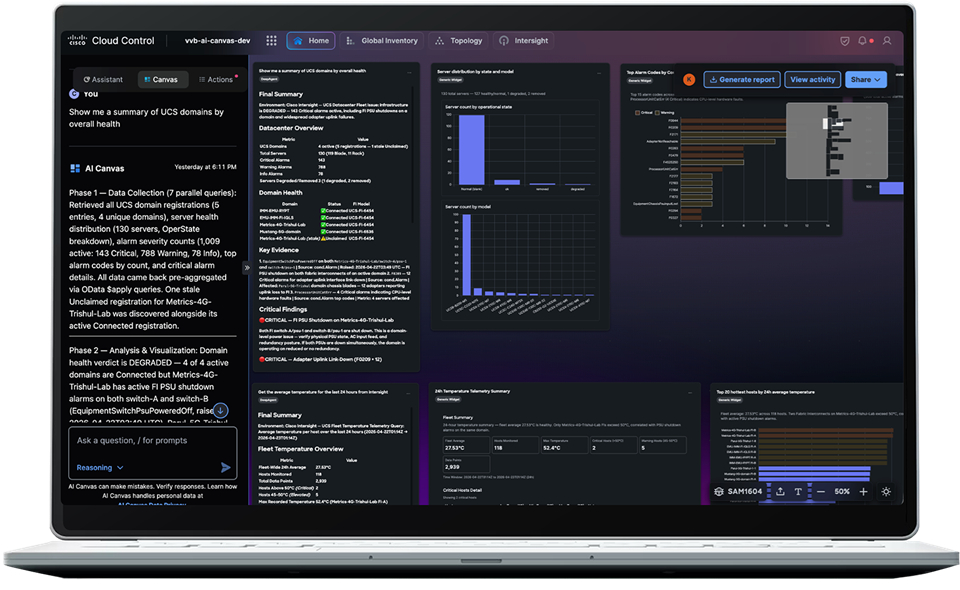The image size is (960, 590).
Task: Click the 'Yesterday at 6:11 PM' timestamp
Action: point(205,167)
